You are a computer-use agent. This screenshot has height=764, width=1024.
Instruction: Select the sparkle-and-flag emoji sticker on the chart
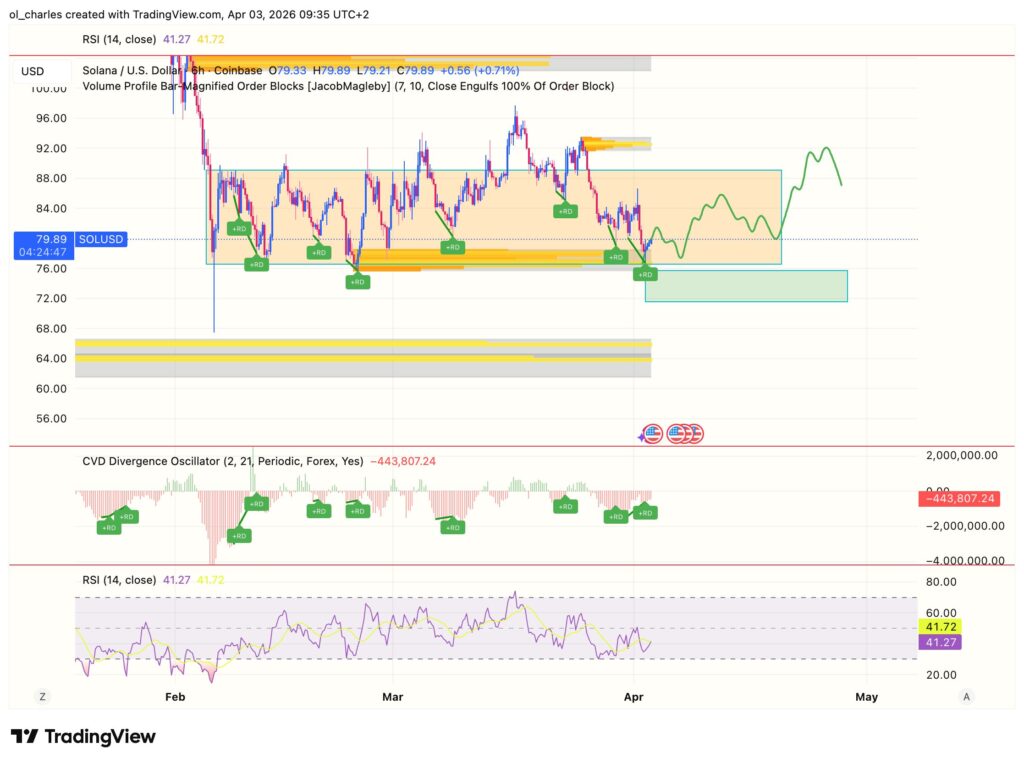(x=650, y=433)
